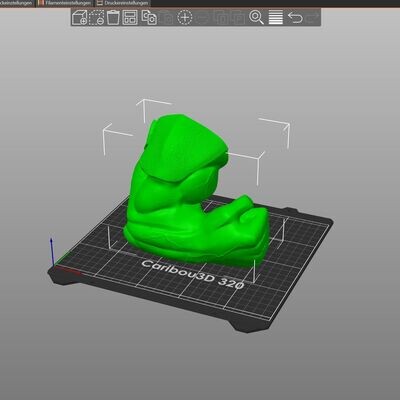Viewport: 400px width, 400px height.
Task: Switch to the Filamenteinstellungen tab
Action: point(64,3)
